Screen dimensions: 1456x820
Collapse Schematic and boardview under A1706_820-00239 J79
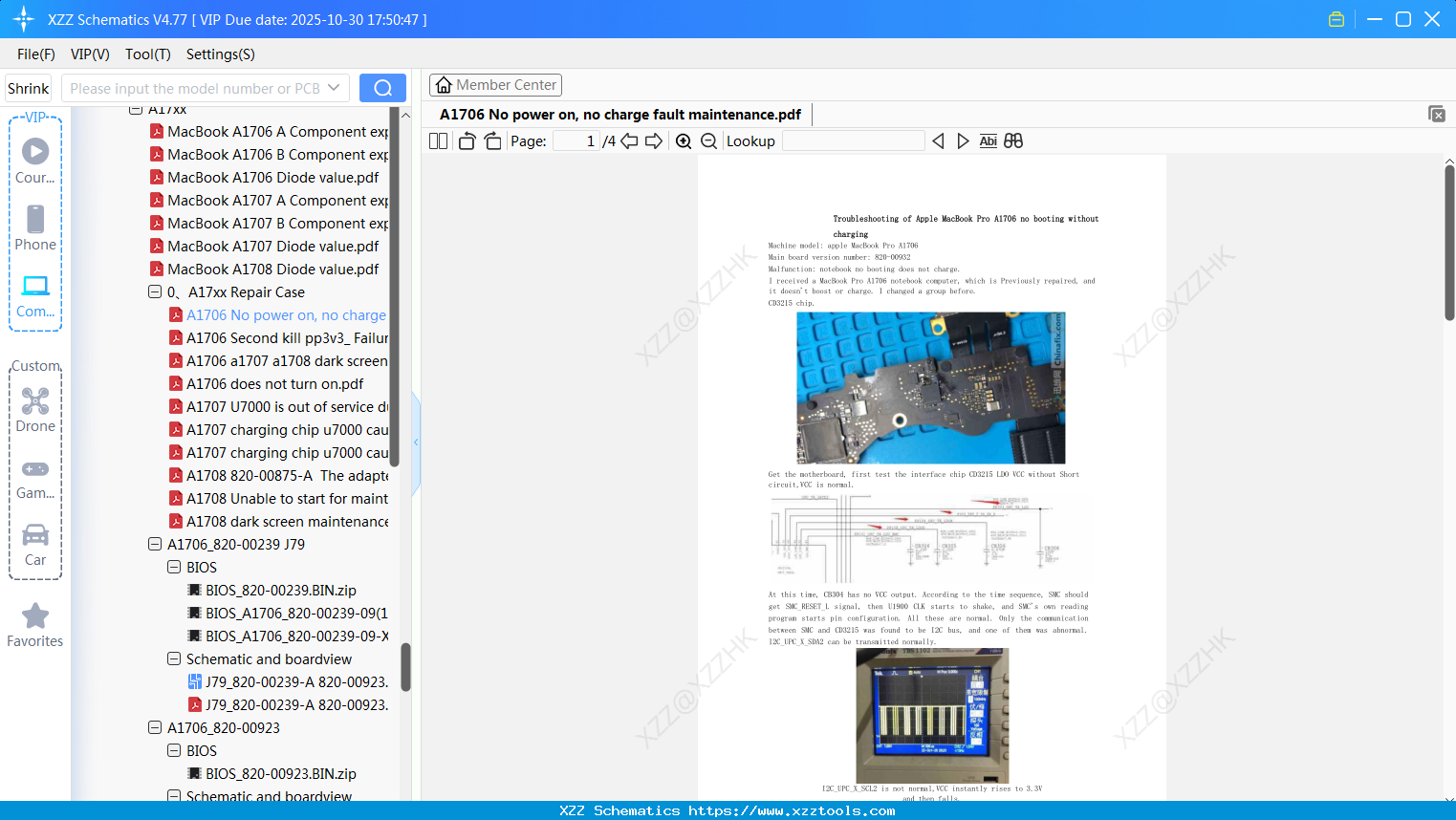click(x=174, y=659)
